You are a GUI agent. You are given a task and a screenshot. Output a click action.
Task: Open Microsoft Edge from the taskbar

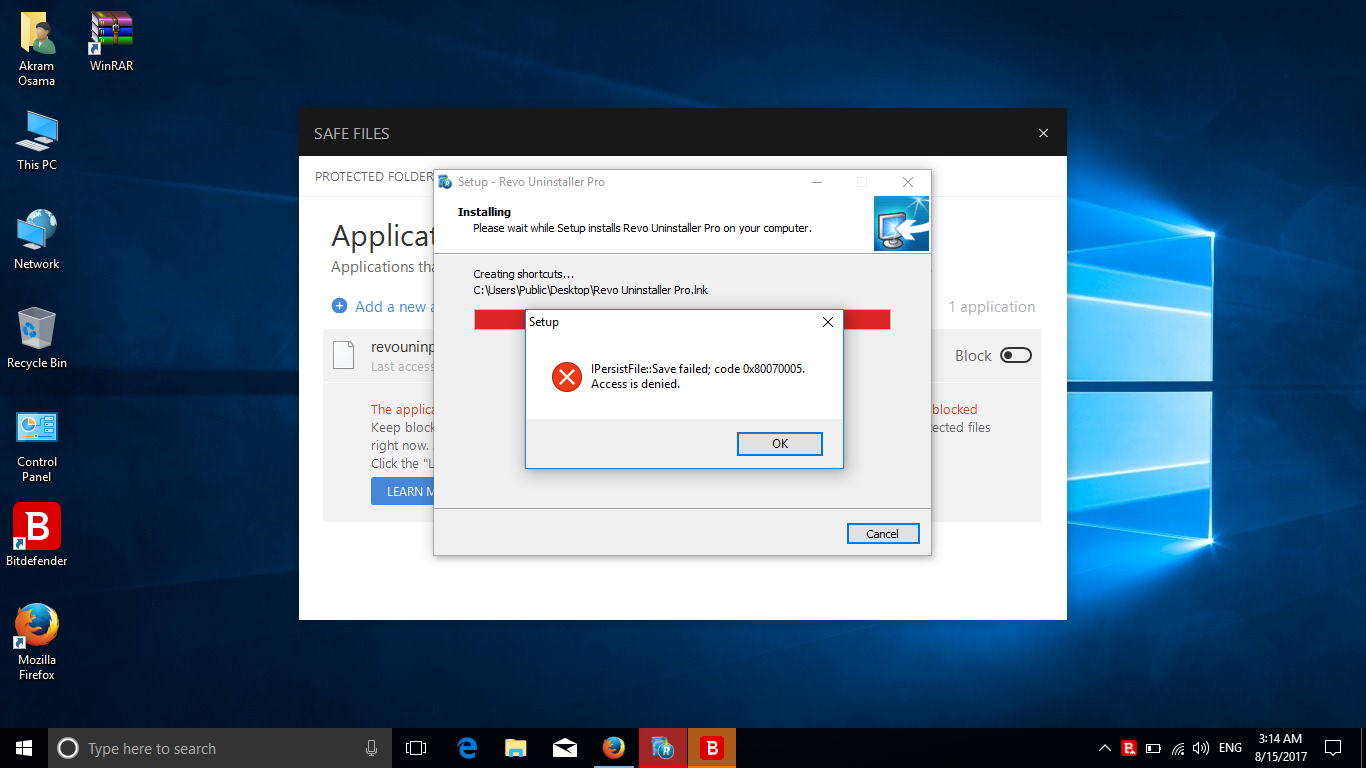(x=467, y=748)
